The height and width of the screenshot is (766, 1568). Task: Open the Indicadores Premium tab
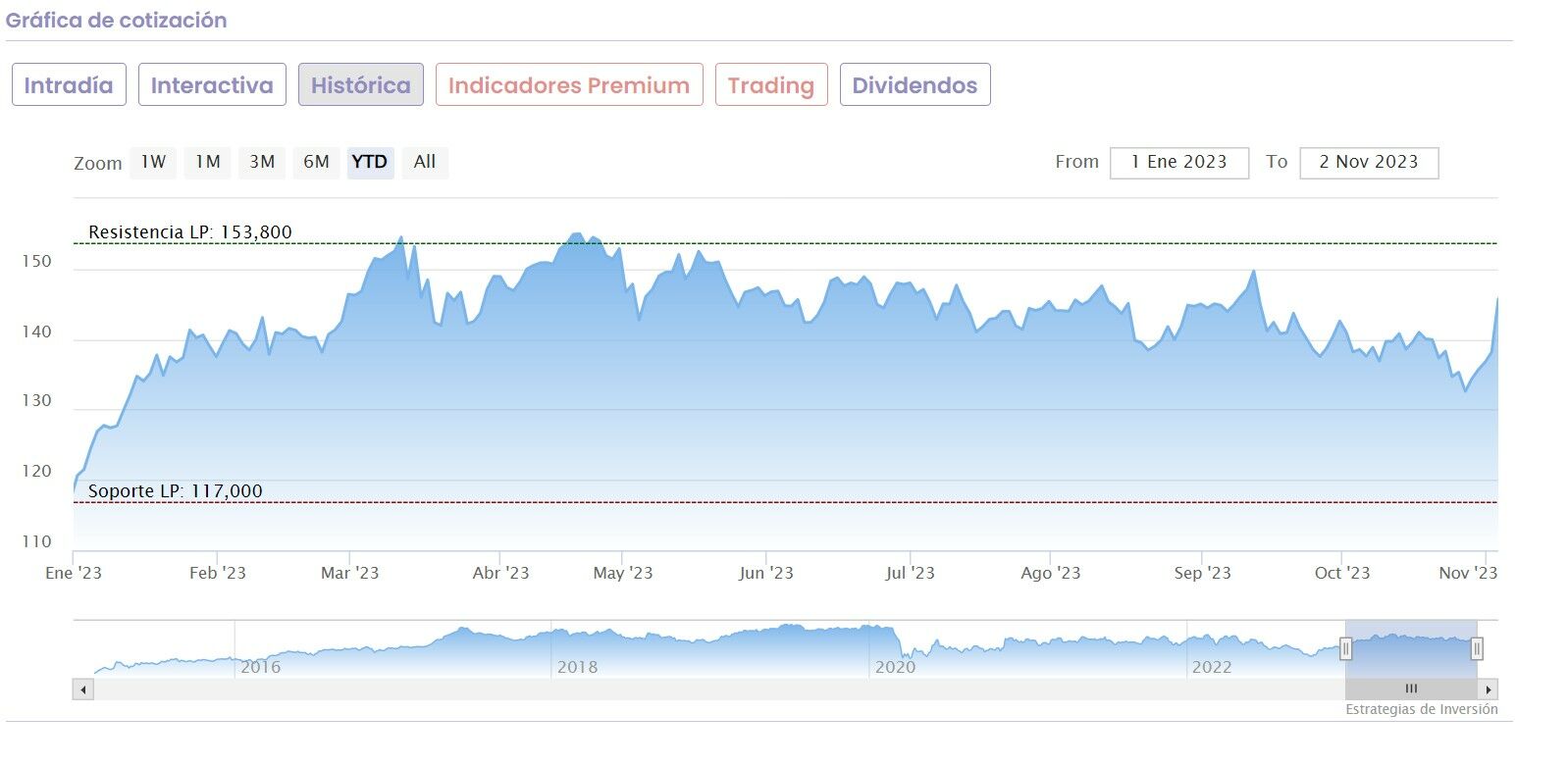pos(569,85)
